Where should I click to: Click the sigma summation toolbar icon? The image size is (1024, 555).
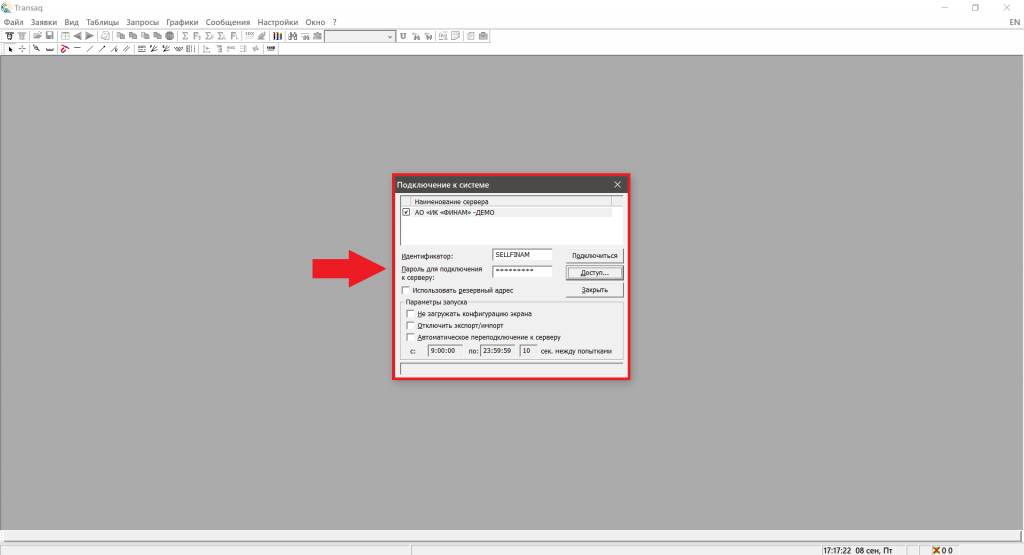[185, 36]
